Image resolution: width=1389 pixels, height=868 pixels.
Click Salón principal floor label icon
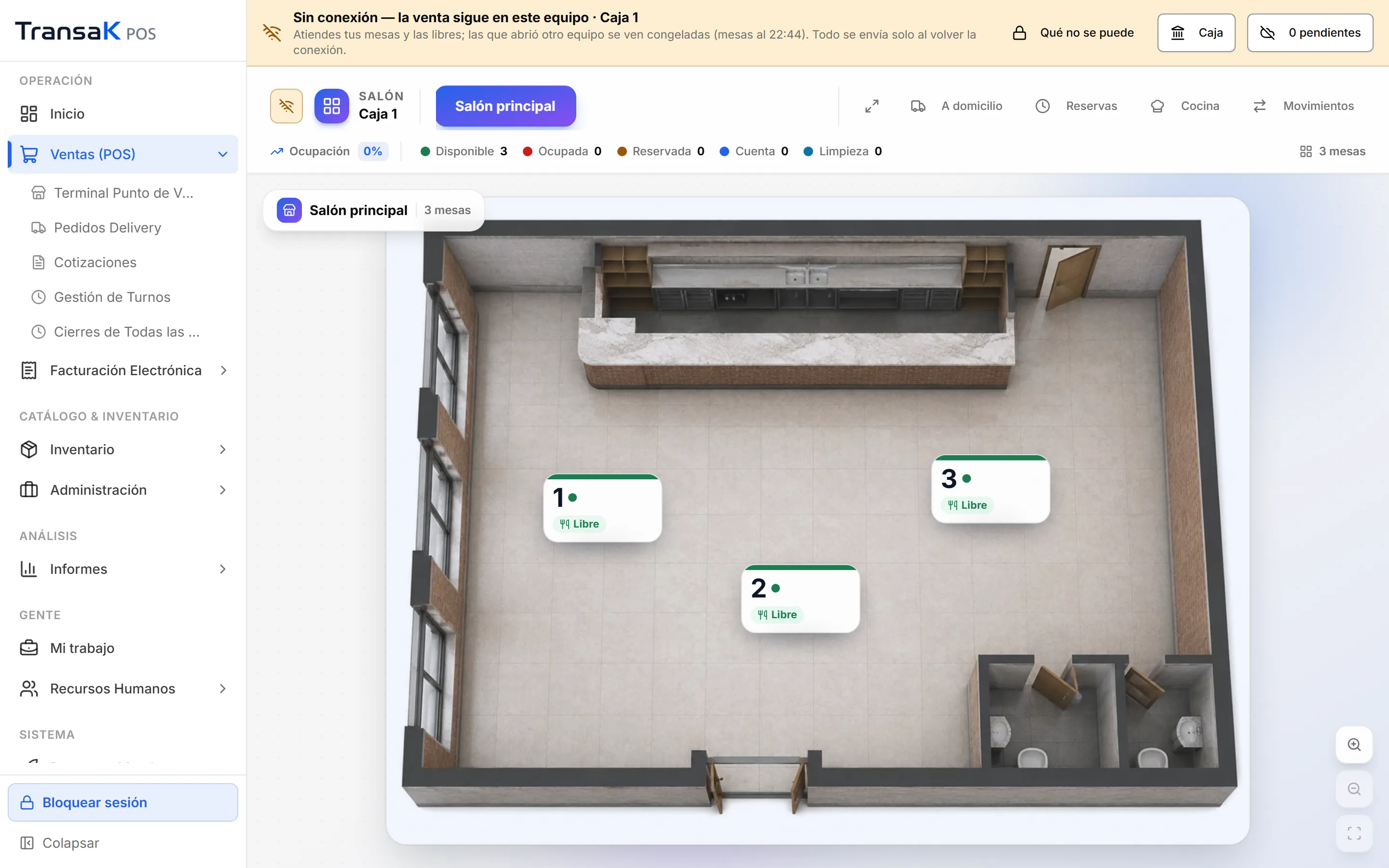point(289,210)
